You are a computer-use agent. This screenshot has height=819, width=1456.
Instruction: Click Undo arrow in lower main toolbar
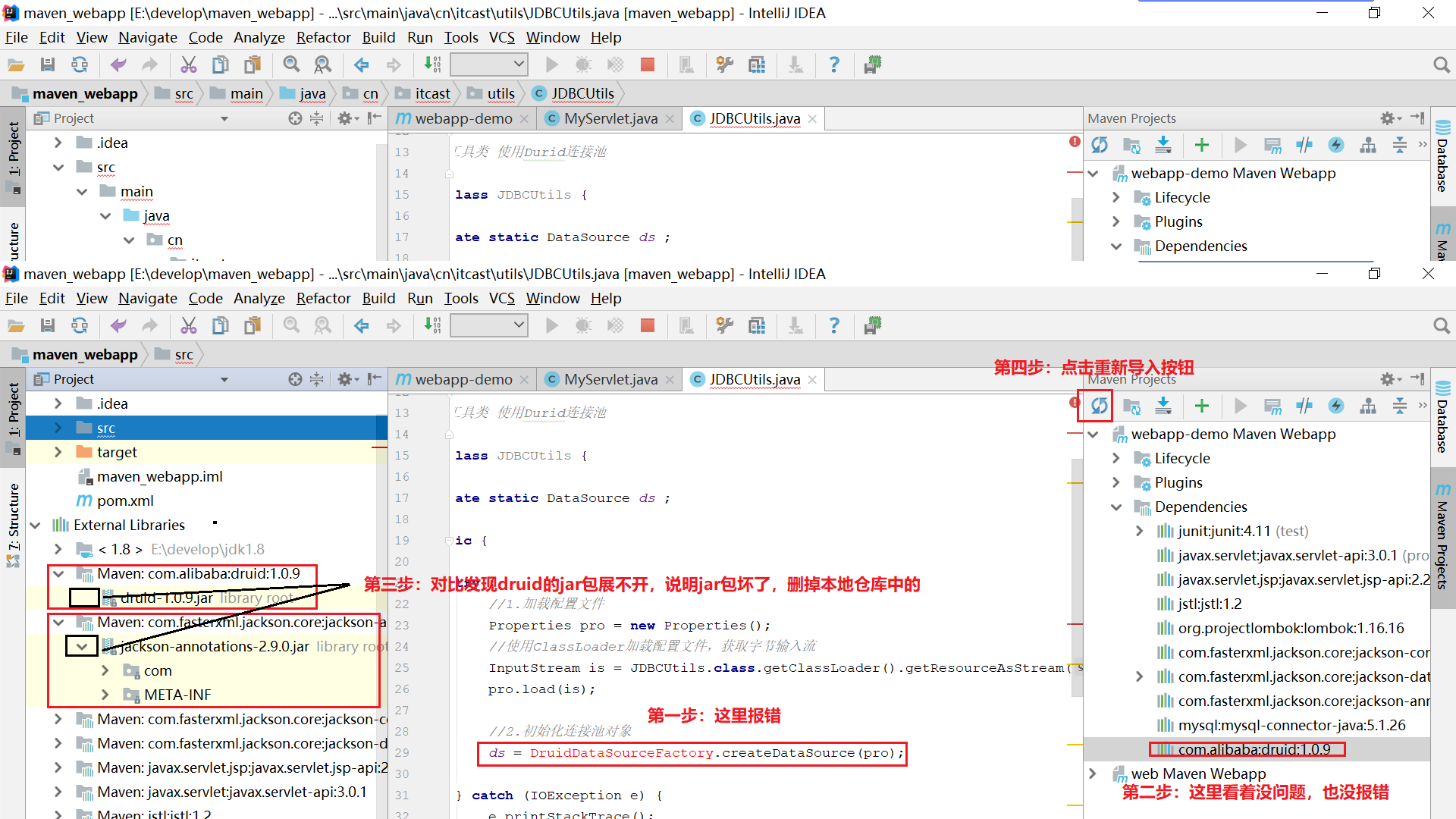click(x=118, y=325)
